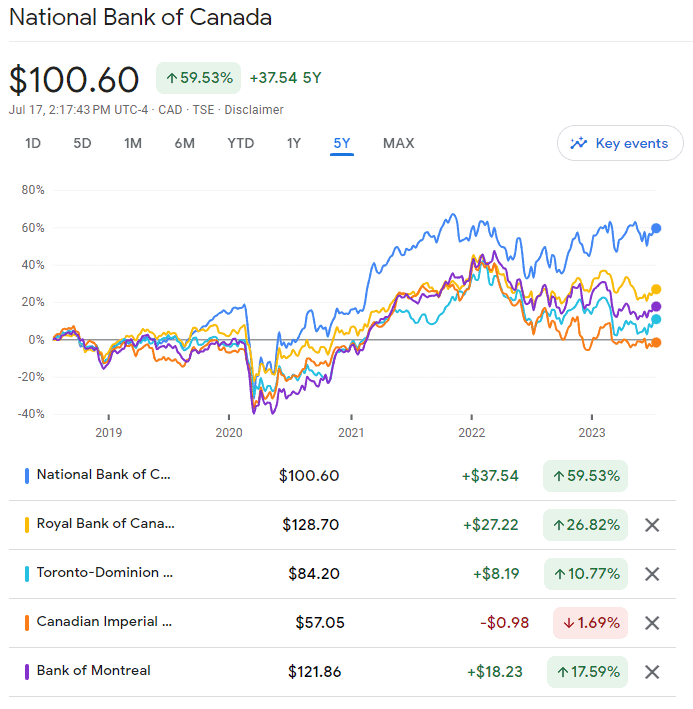Image resolution: width=693 pixels, height=709 pixels.
Task: Remove Royal Bank of Canada comparison
Action: point(652,525)
